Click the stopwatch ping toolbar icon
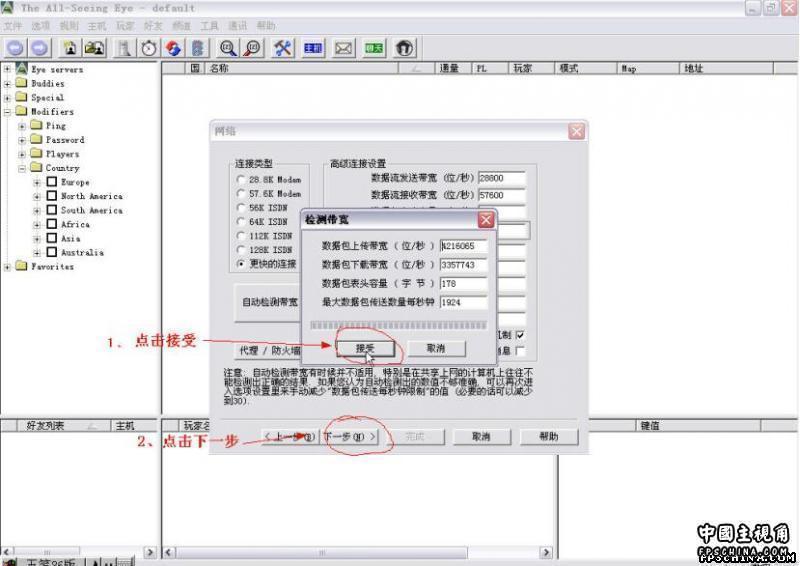The height and width of the screenshot is (566, 800). tap(149, 48)
